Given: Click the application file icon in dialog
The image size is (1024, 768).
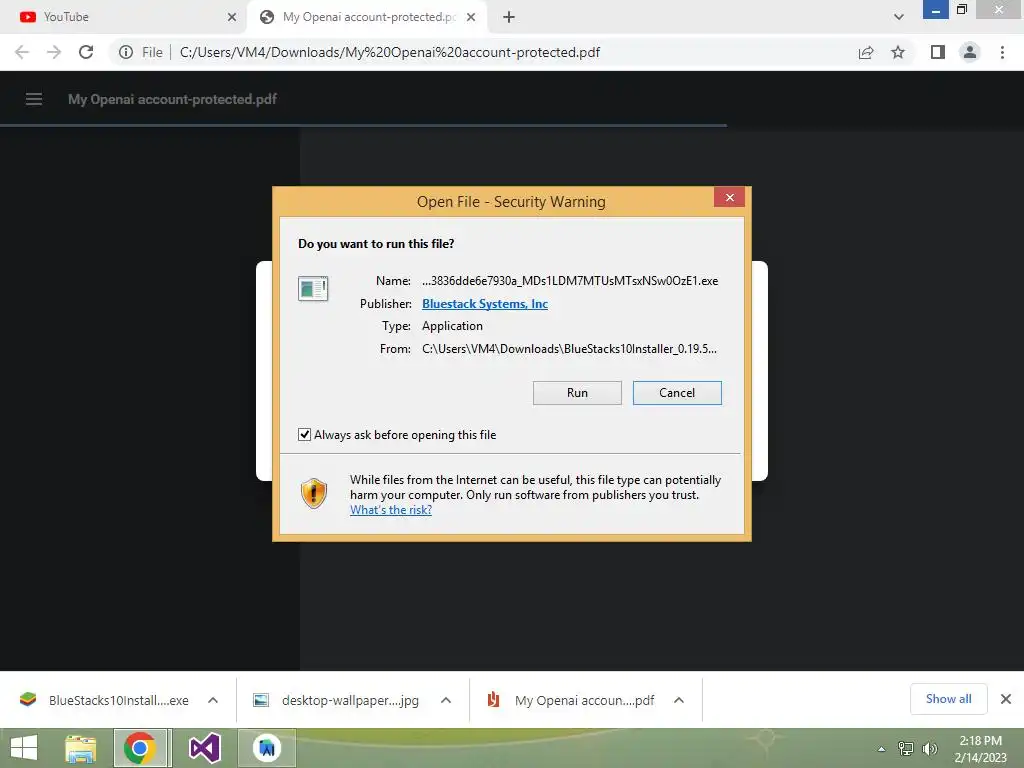Looking at the screenshot, I should tap(313, 288).
